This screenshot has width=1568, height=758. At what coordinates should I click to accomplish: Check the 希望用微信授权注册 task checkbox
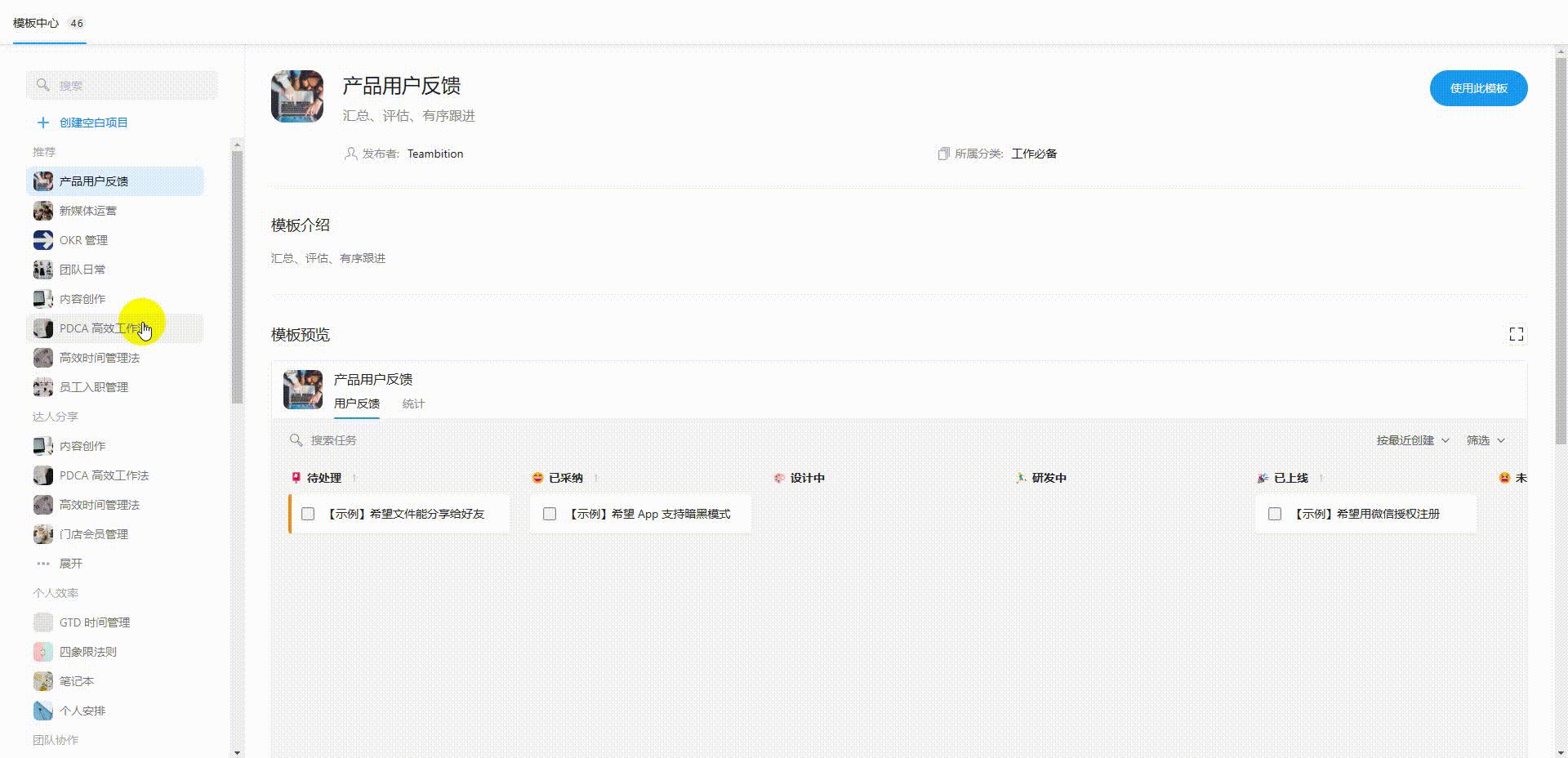(x=1276, y=514)
